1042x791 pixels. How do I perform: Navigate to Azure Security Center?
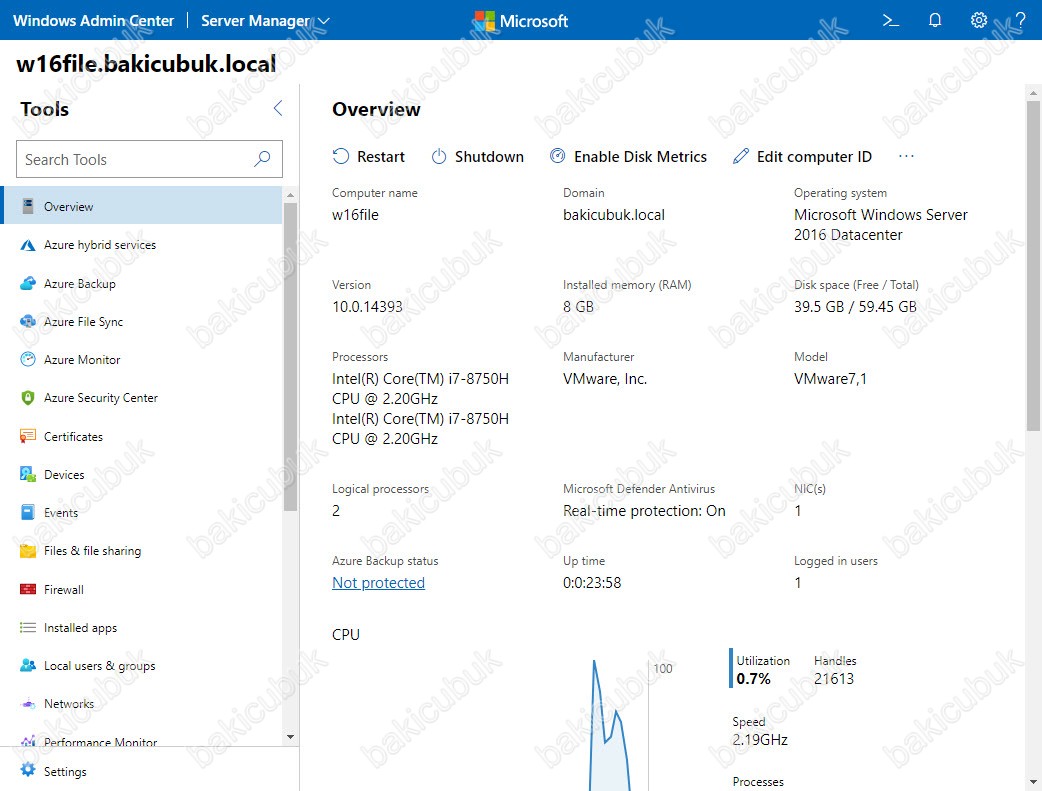click(x=143, y=397)
